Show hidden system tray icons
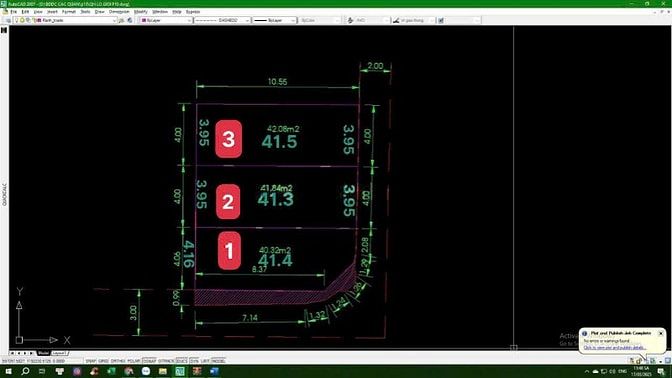This screenshot has width=672, height=378. coord(587,372)
